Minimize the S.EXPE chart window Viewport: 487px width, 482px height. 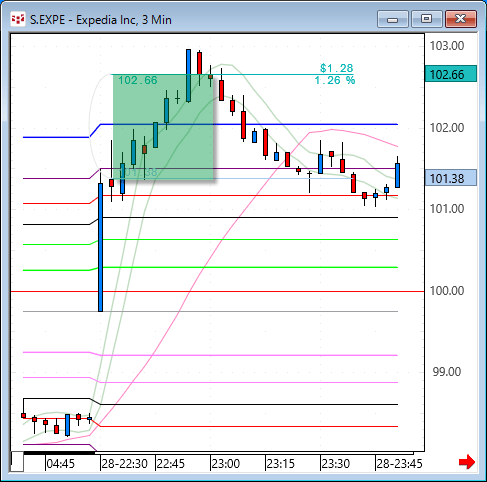point(393,19)
